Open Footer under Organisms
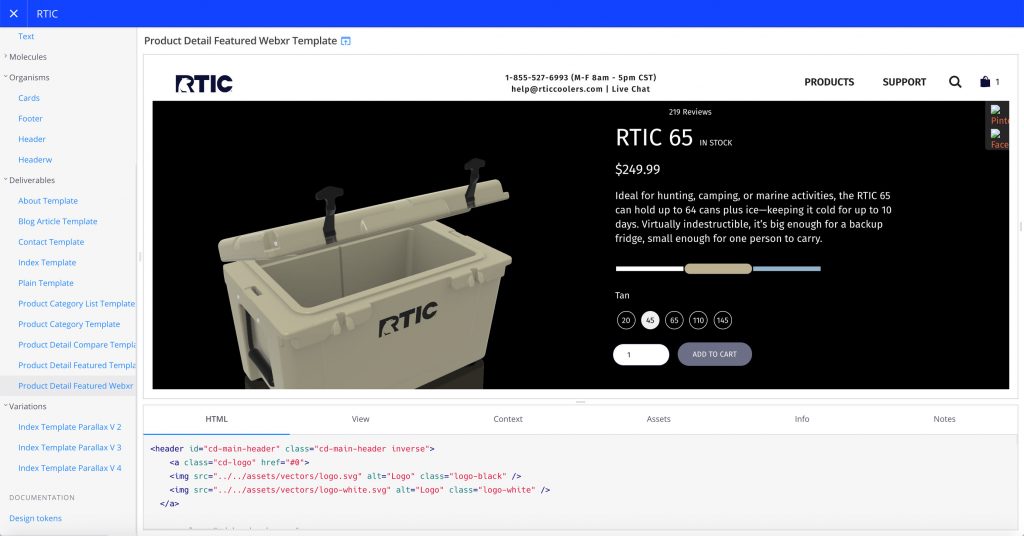Image resolution: width=1024 pixels, height=536 pixels. [30, 119]
